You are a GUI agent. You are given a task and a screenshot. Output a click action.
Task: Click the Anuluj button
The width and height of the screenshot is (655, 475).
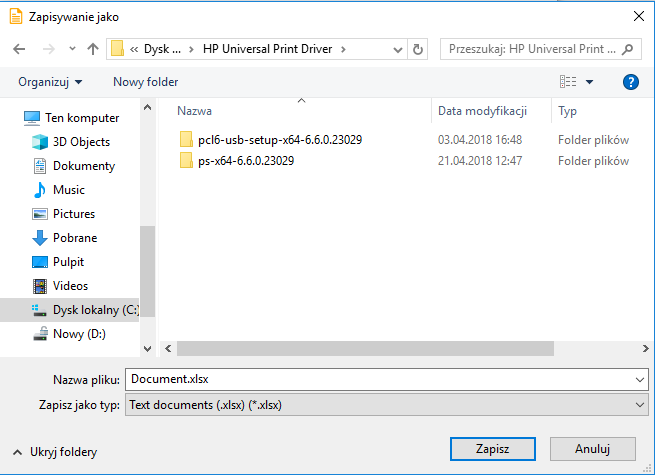(x=592, y=449)
